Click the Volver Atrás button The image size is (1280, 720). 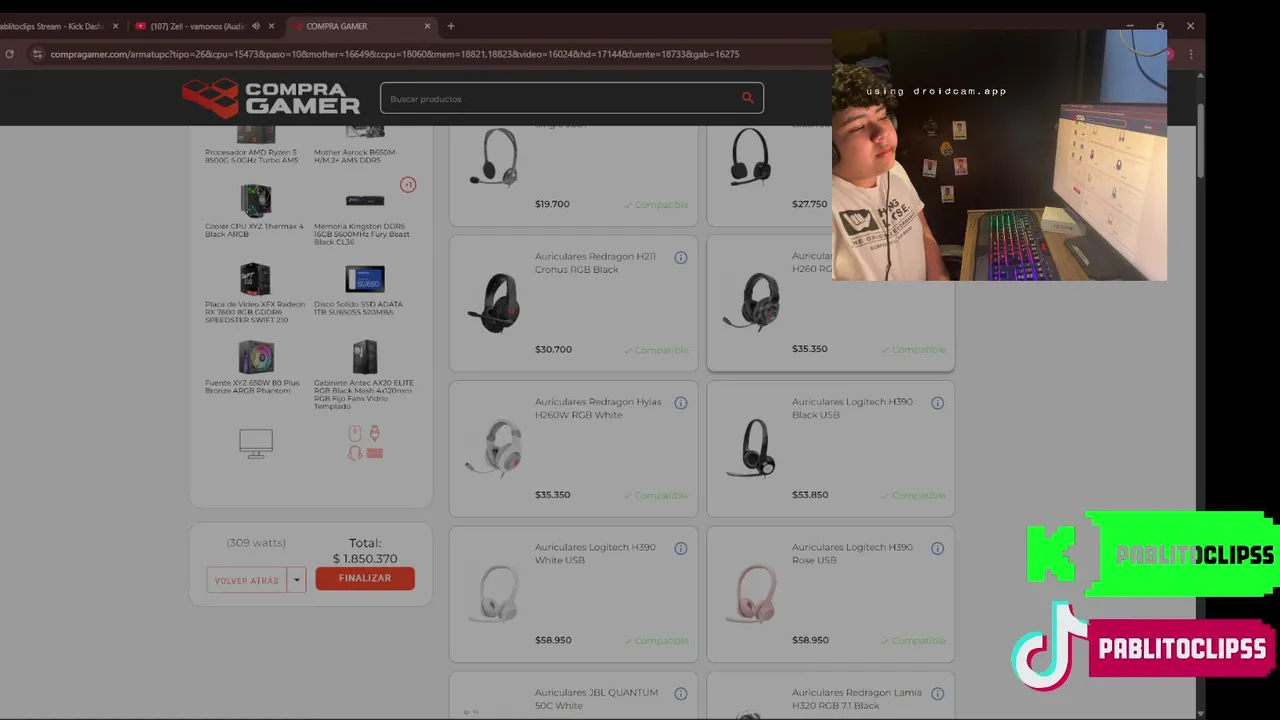point(247,580)
